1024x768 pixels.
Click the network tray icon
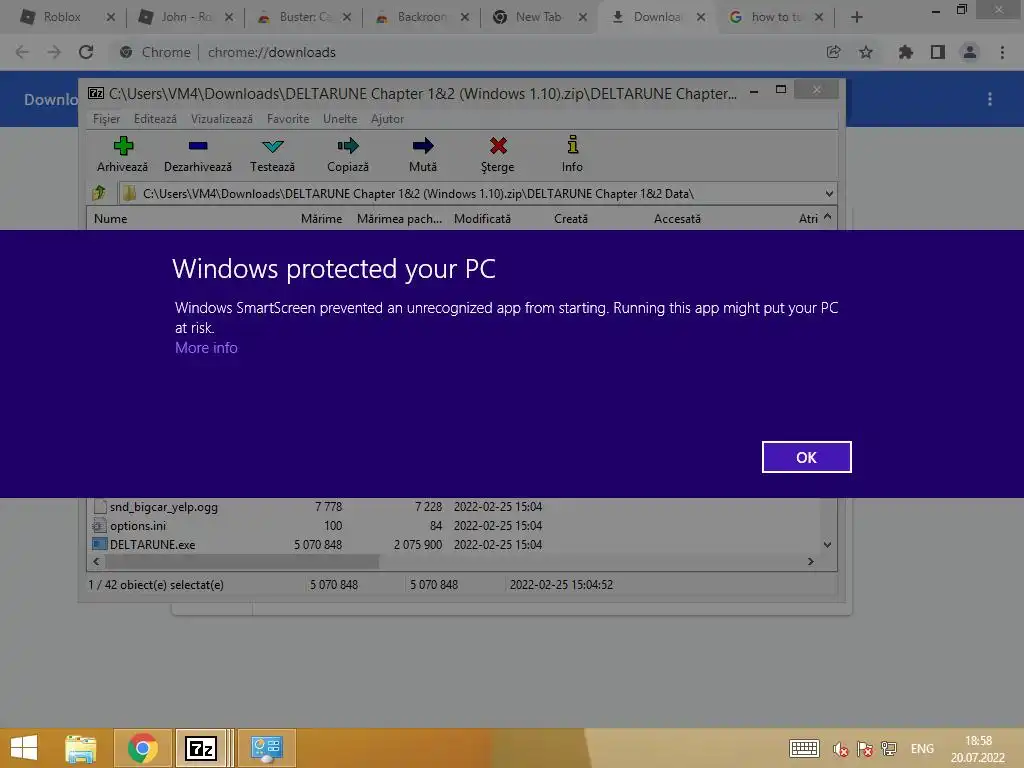point(889,748)
